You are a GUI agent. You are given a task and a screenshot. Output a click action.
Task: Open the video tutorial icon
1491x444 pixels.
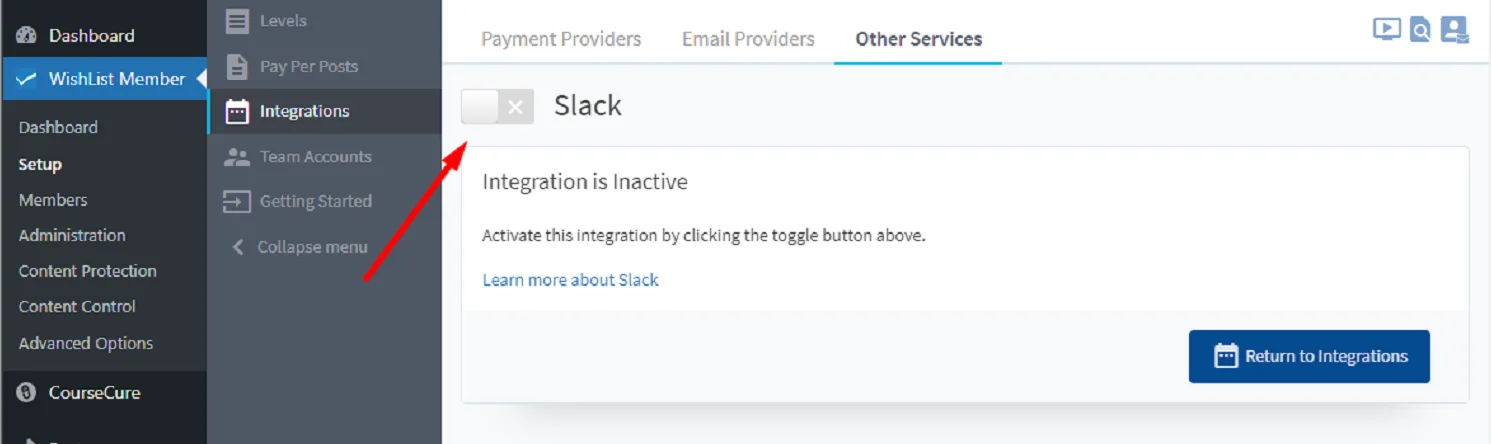pos(1386,29)
